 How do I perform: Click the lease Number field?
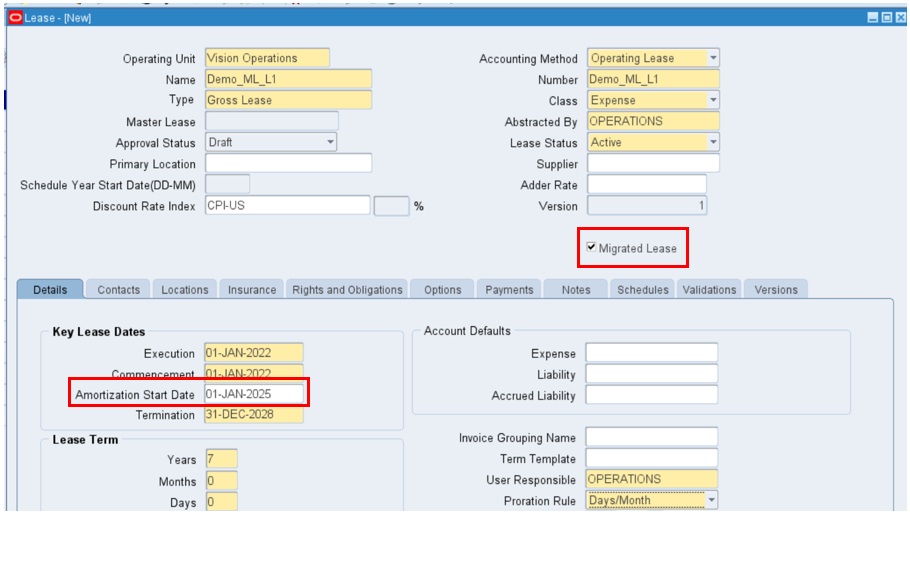[x=653, y=79]
